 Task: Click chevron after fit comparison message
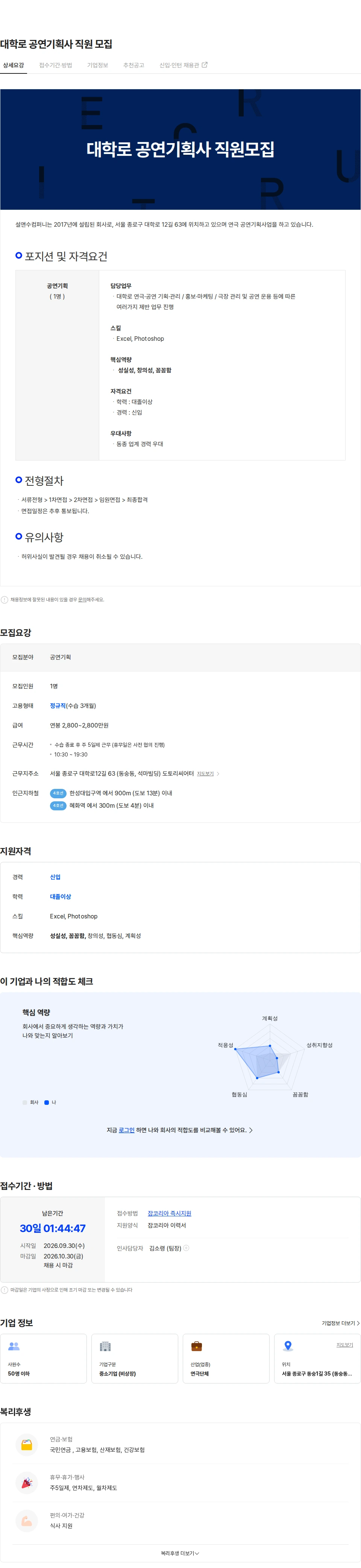point(251,1130)
